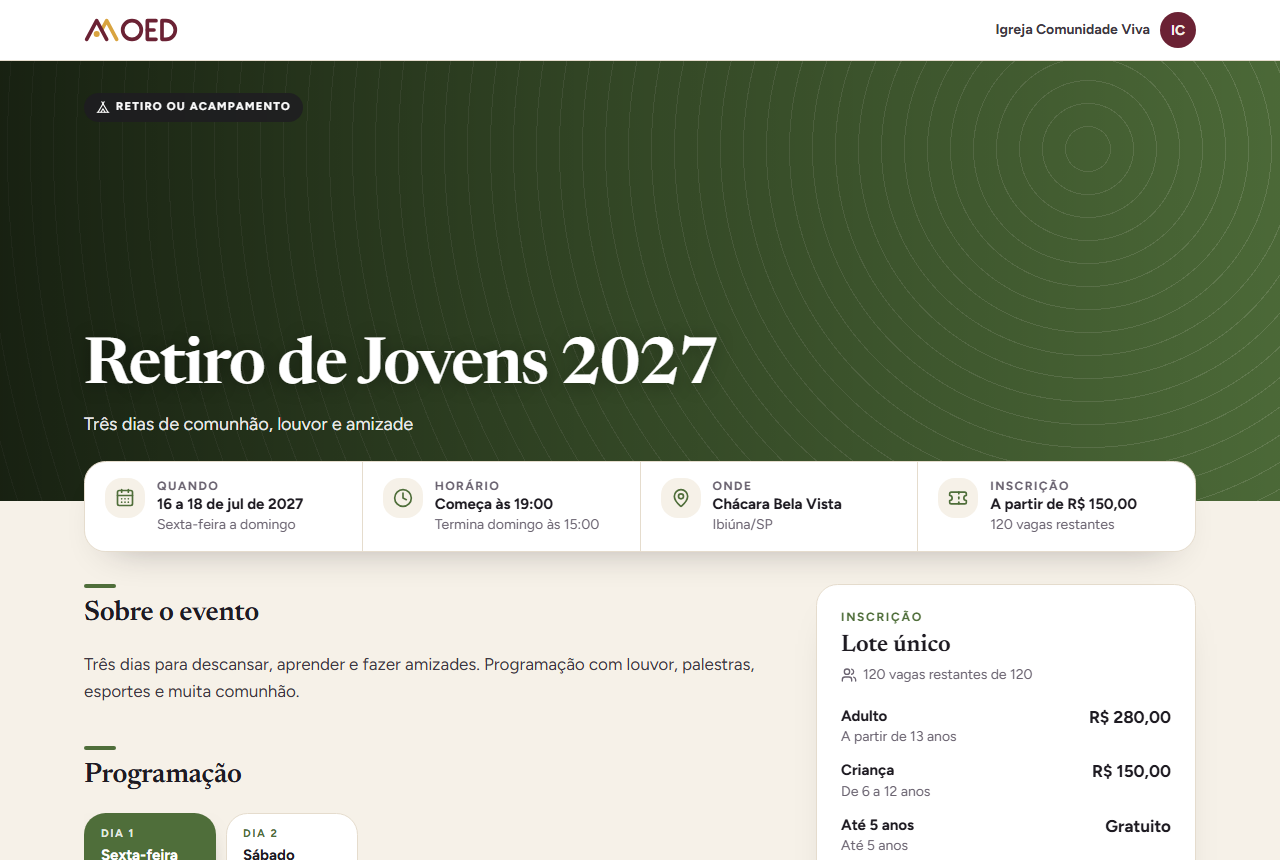Click the ticket icon beside Inscrição

click(x=958, y=498)
